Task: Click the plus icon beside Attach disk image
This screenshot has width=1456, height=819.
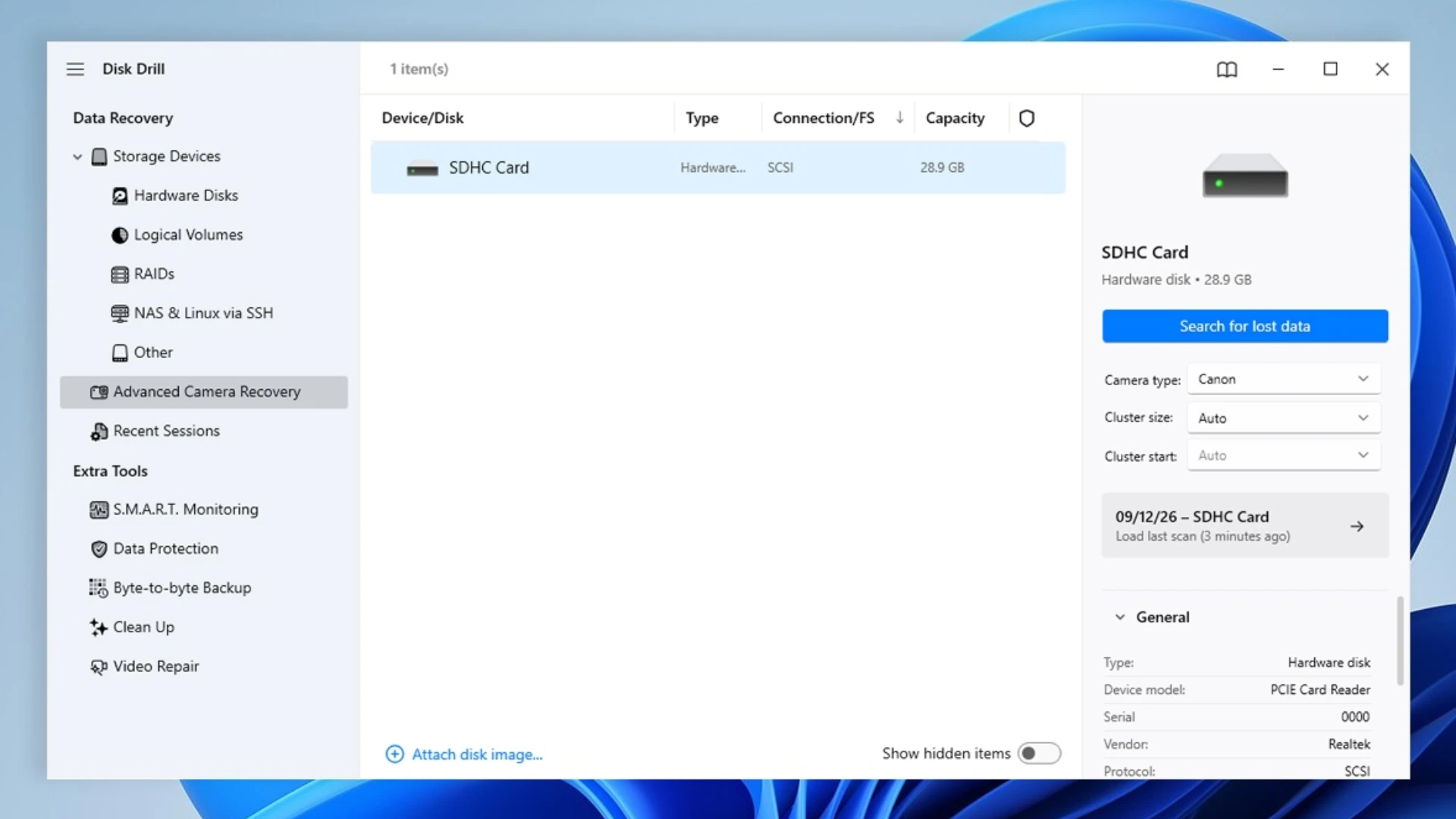Action: pos(394,754)
